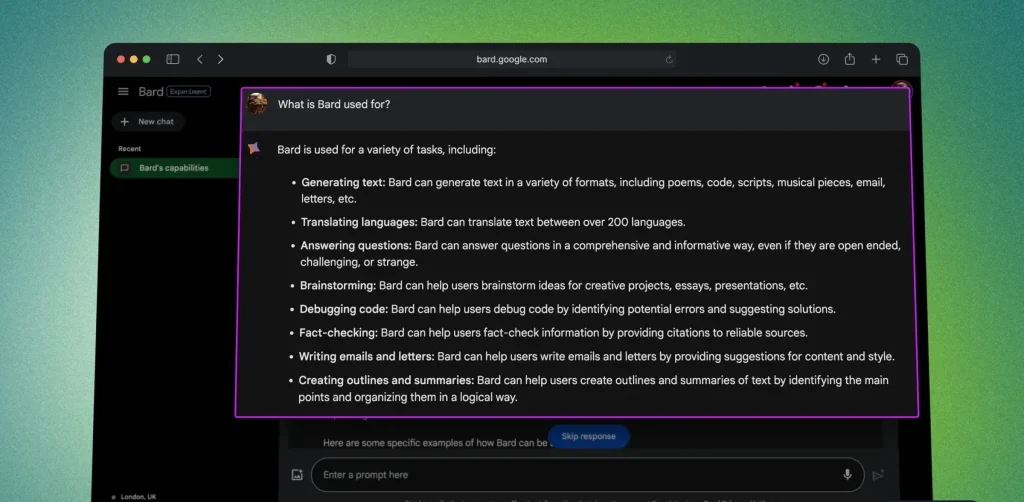This screenshot has height=502, width=1024.
Task: Open the Safari share sheet icon
Action: coord(850,59)
